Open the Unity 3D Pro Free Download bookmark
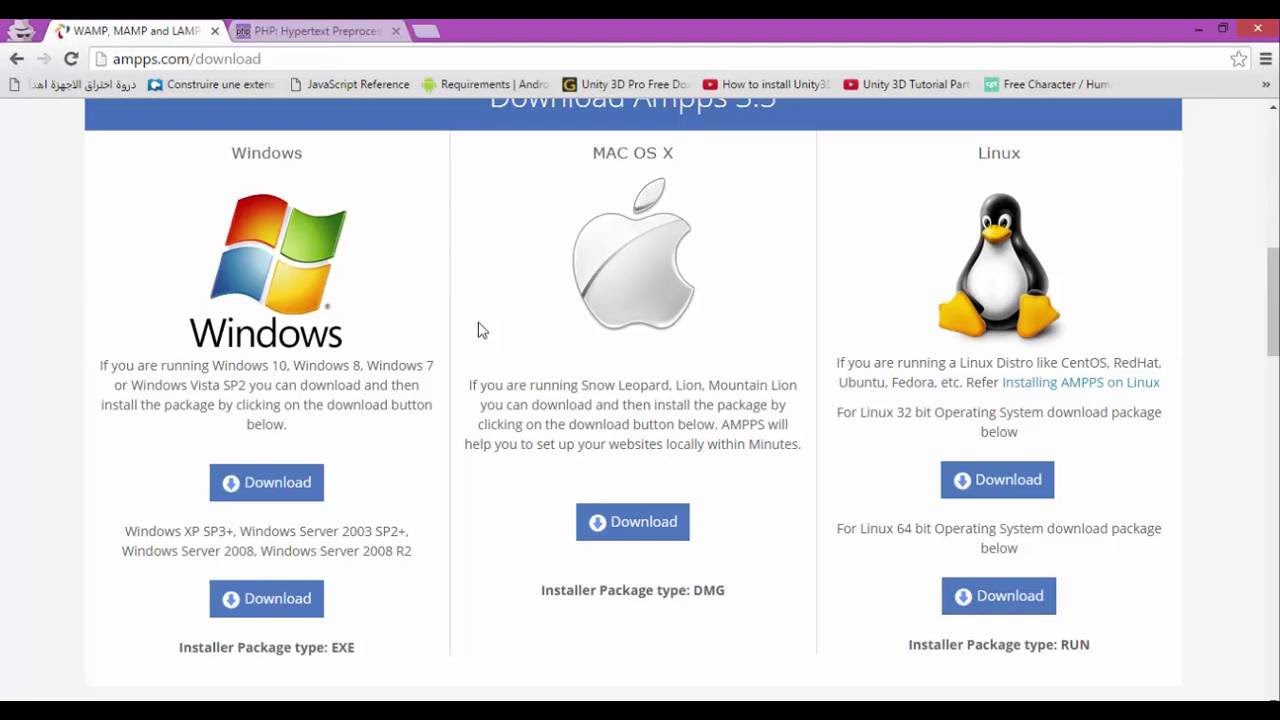Image resolution: width=1280 pixels, height=720 pixels. pos(626,85)
